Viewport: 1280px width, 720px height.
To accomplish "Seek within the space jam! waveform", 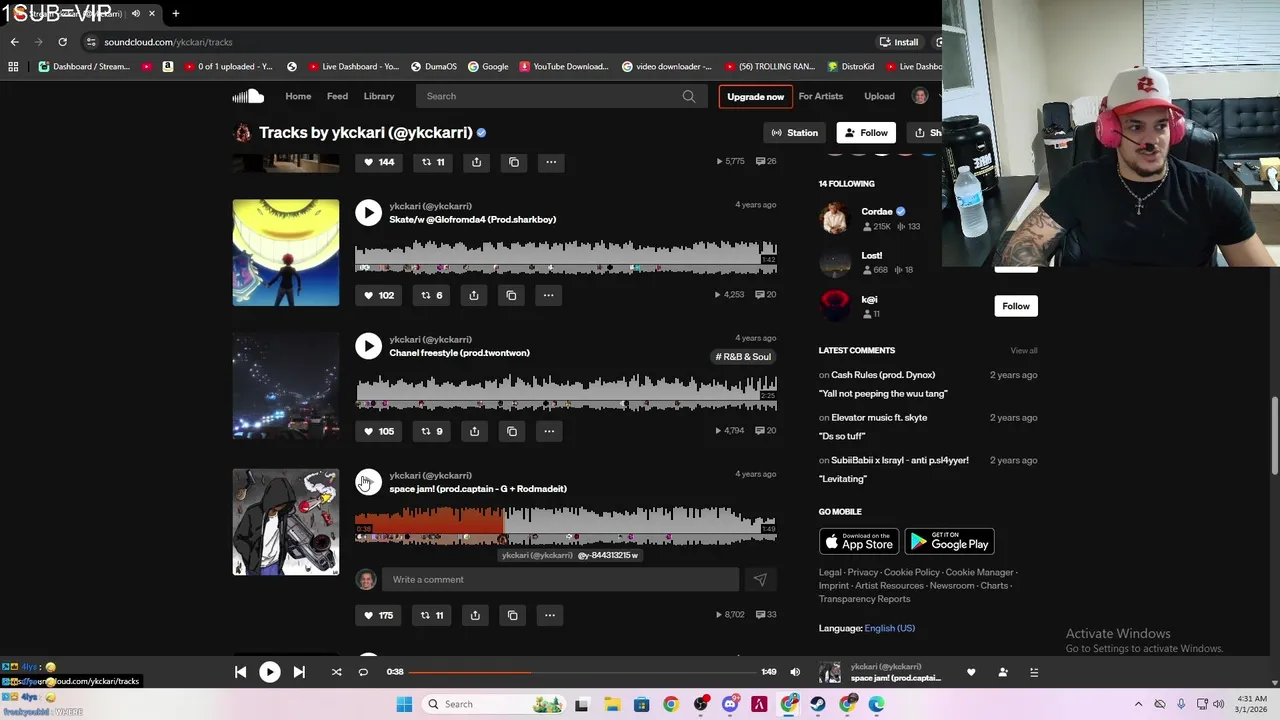I will coord(566,525).
